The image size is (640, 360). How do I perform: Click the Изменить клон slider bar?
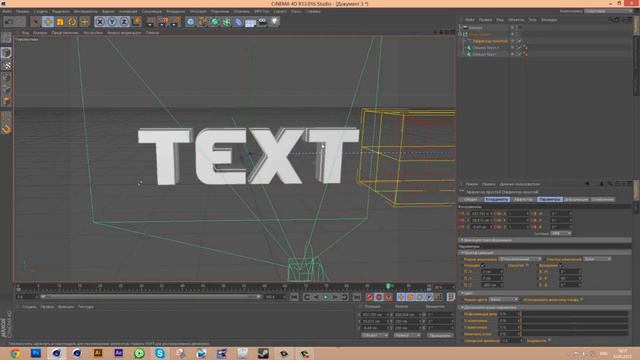[x=575, y=333]
